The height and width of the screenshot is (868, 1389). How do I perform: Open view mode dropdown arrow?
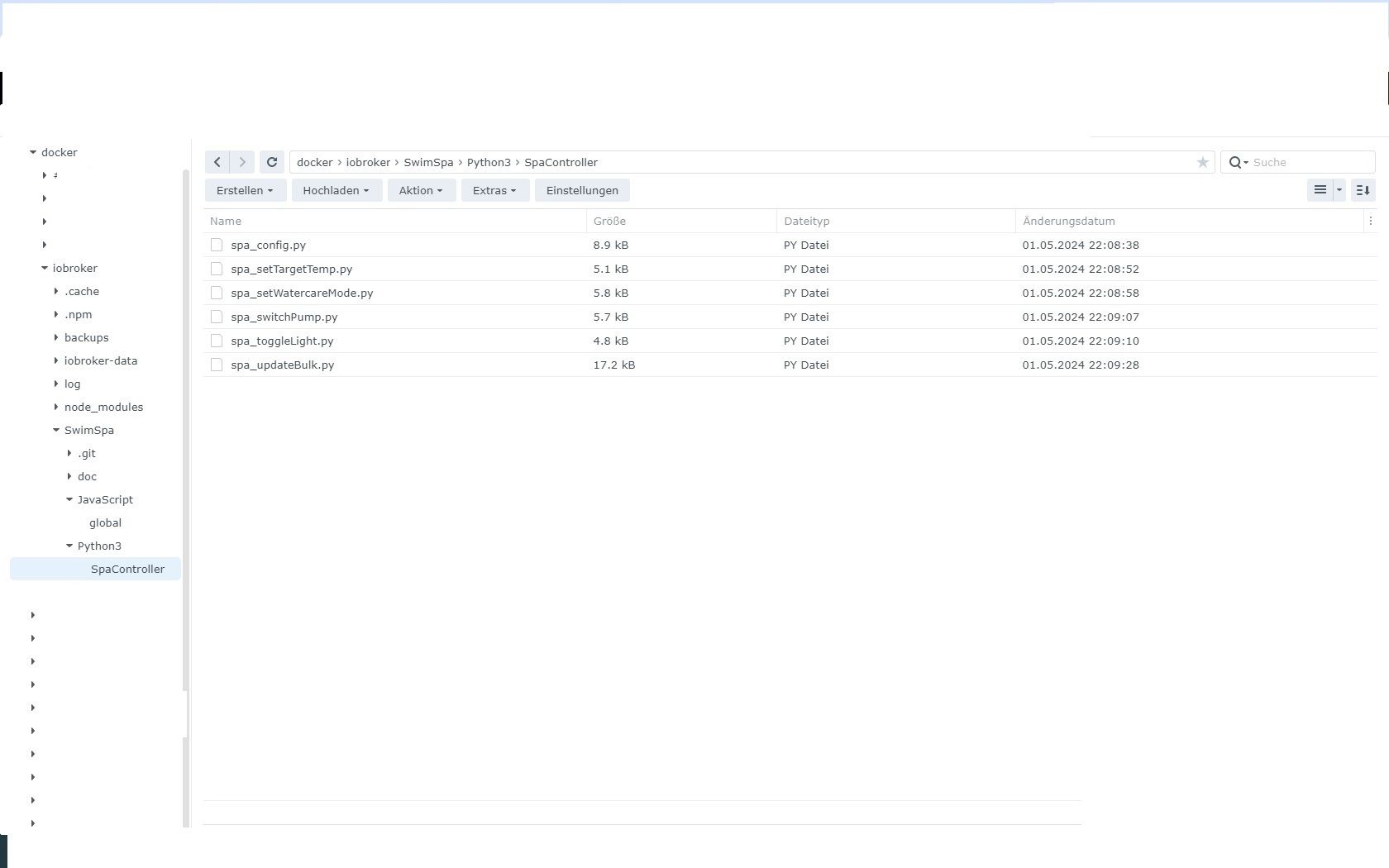pos(1339,190)
